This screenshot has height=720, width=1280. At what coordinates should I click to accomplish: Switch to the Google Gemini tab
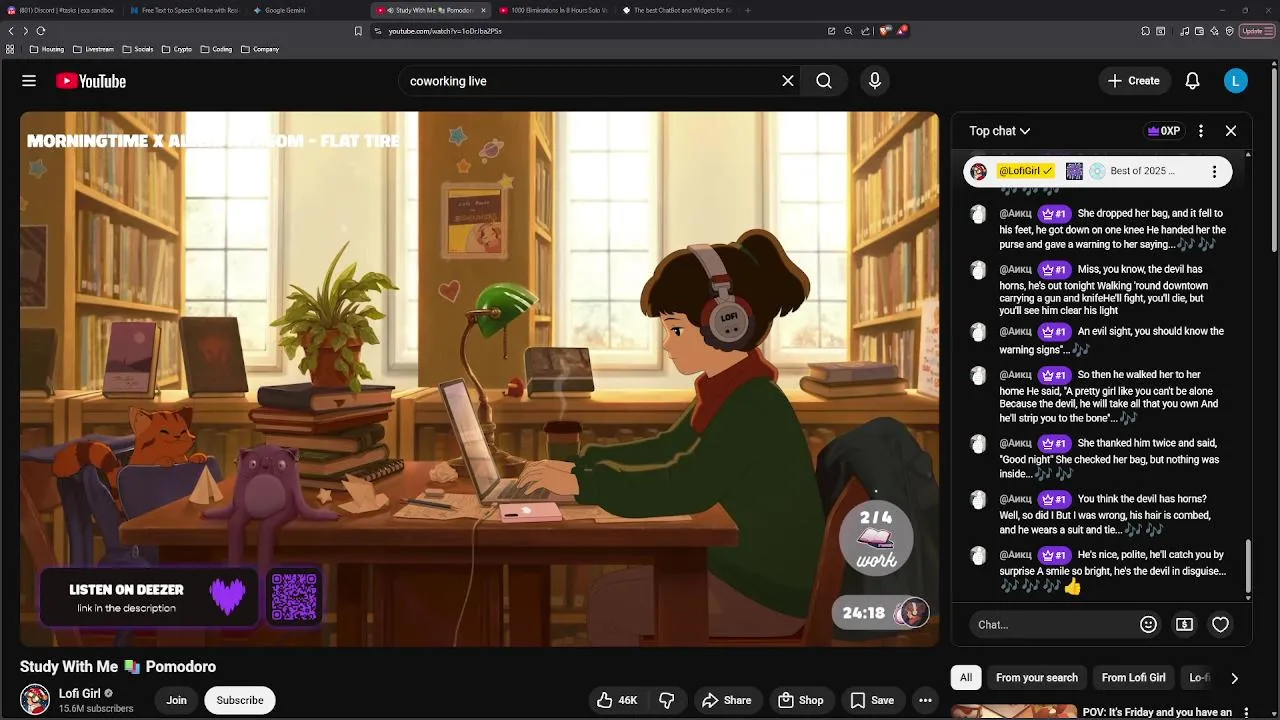pyautogui.click(x=306, y=10)
